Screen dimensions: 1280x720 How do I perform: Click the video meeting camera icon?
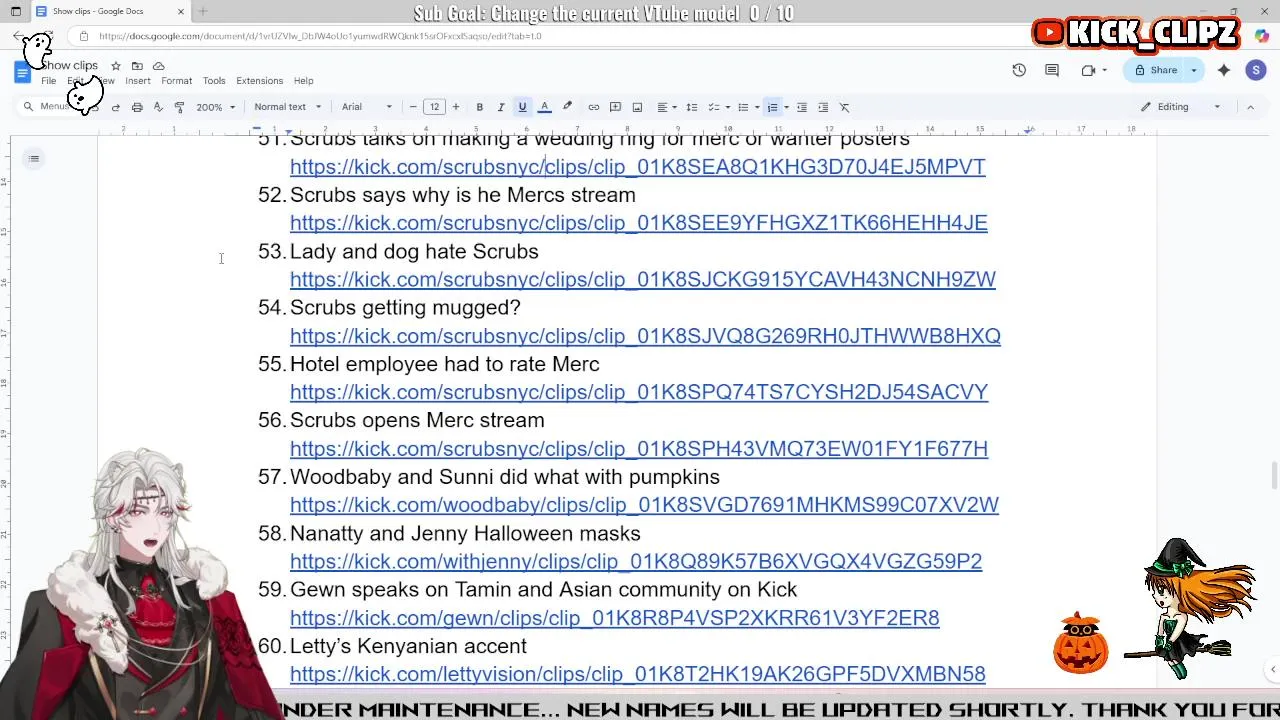(x=1088, y=70)
